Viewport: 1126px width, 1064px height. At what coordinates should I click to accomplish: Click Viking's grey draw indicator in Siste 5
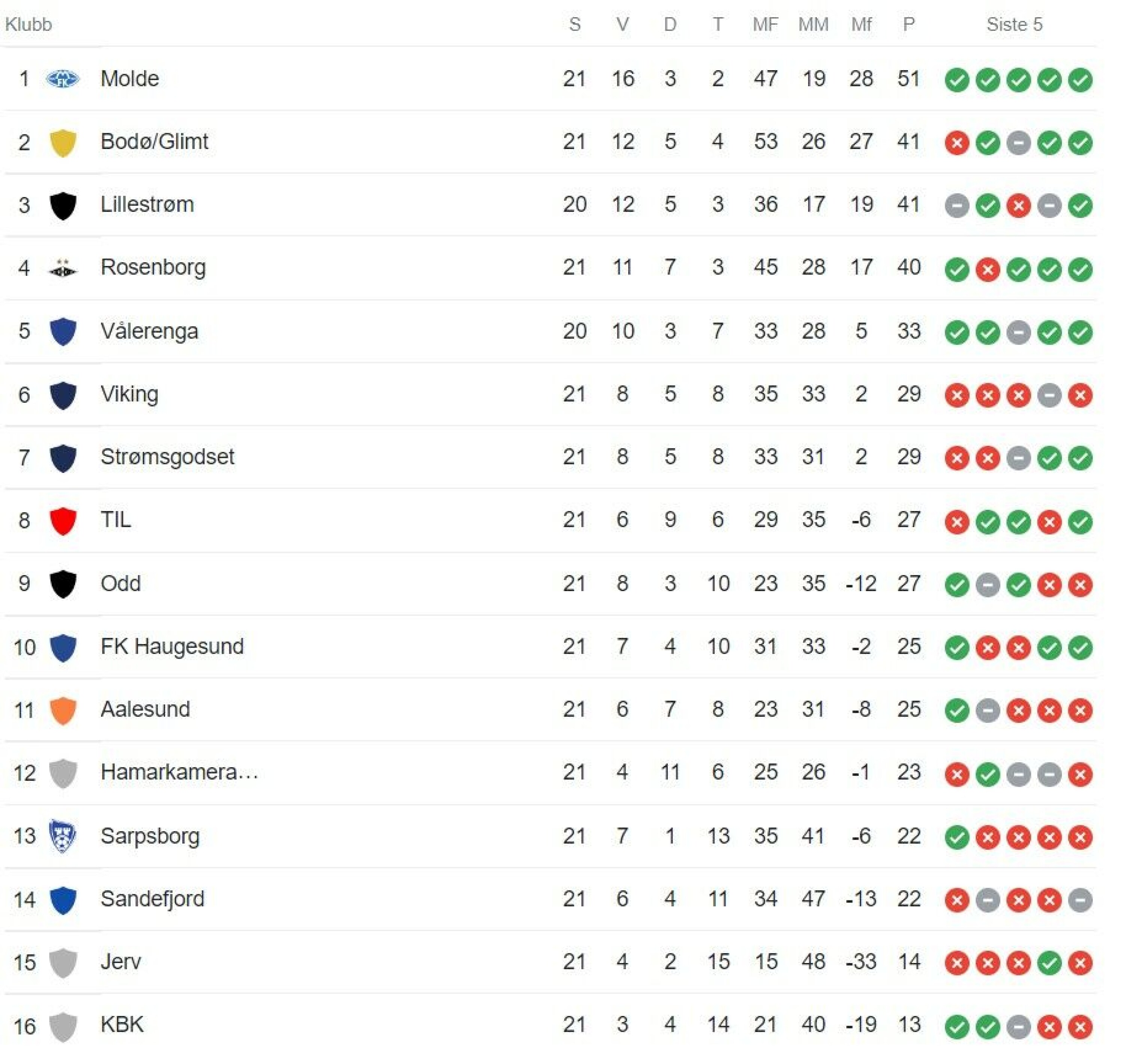[1049, 395]
